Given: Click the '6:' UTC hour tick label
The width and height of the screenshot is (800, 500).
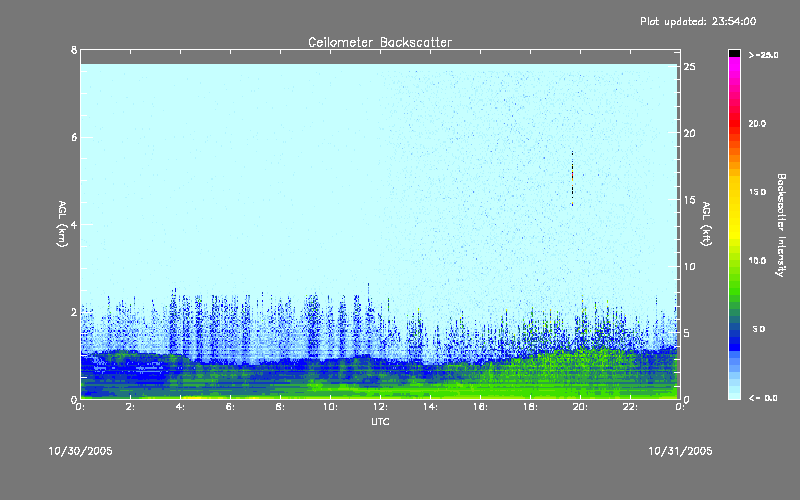Looking at the screenshot, I should click(231, 407).
